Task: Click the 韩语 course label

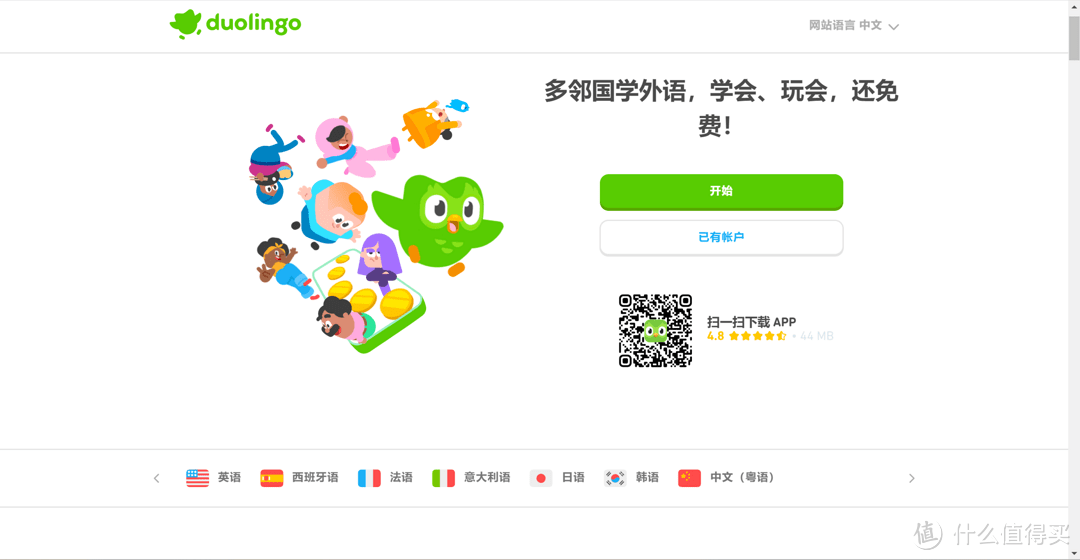Action: coord(647,477)
